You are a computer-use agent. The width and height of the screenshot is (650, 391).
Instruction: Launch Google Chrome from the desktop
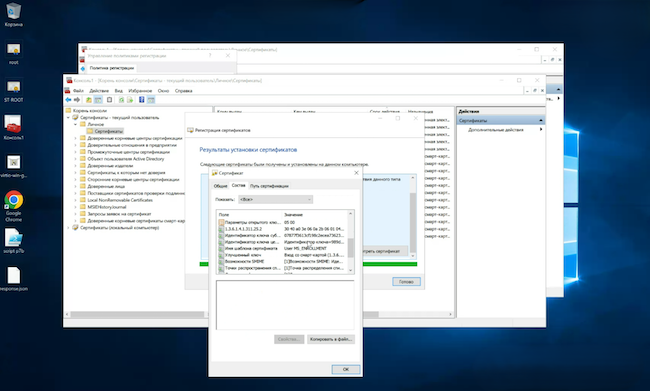point(13,206)
